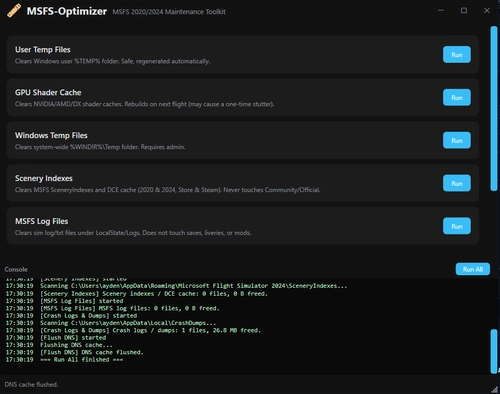500x394 pixels.
Task: Click the Console label
Action: pyautogui.click(x=16, y=269)
